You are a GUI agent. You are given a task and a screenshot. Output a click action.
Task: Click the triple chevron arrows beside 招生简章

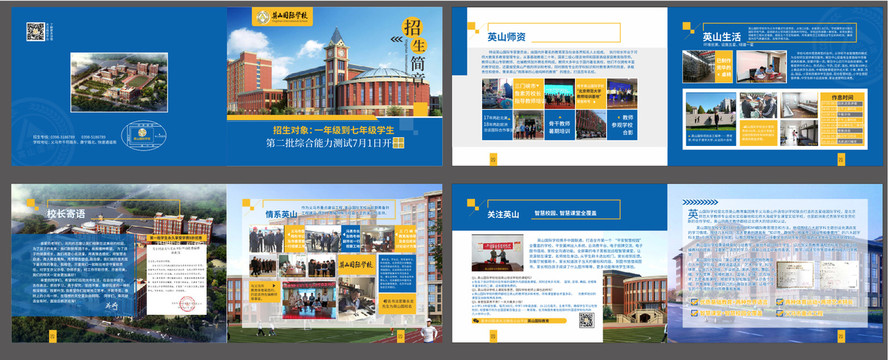395,40
